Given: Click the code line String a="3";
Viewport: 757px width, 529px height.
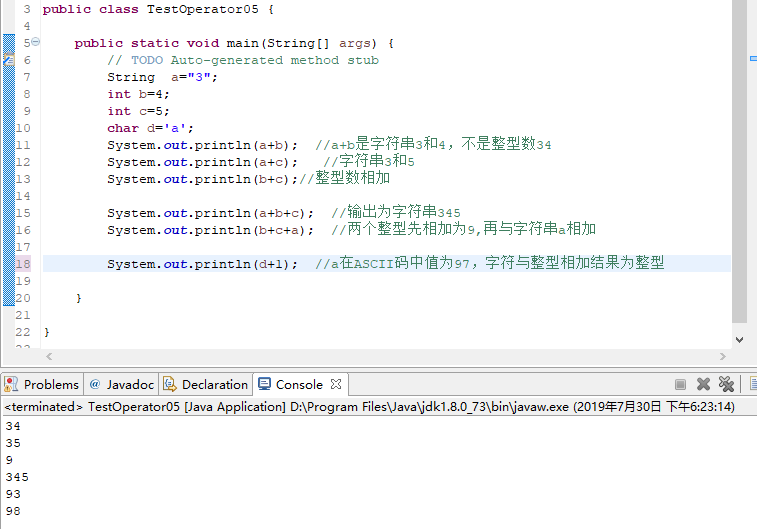Looking at the screenshot, I should click(x=163, y=77).
